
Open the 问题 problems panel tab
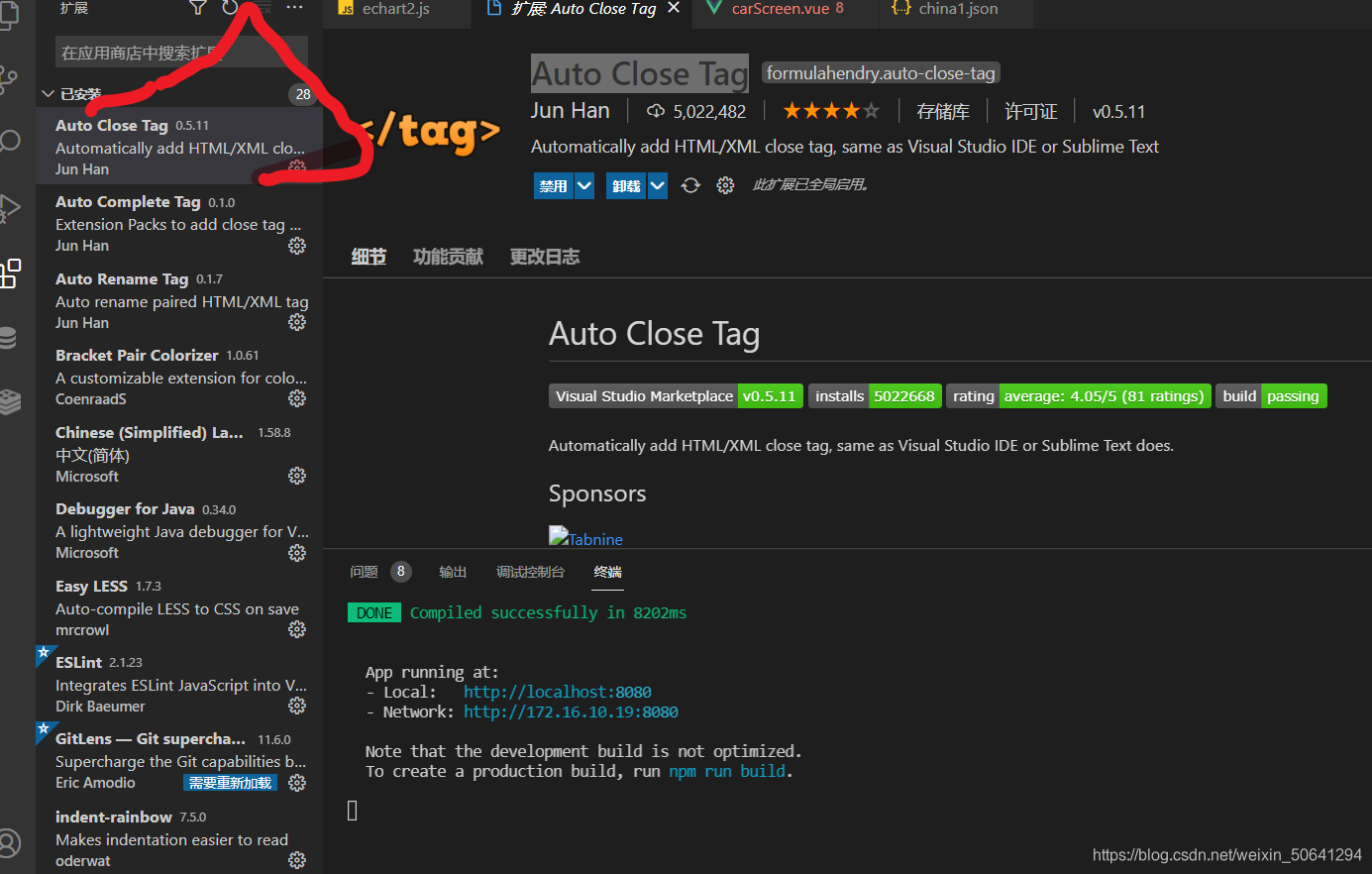point(364,572)
